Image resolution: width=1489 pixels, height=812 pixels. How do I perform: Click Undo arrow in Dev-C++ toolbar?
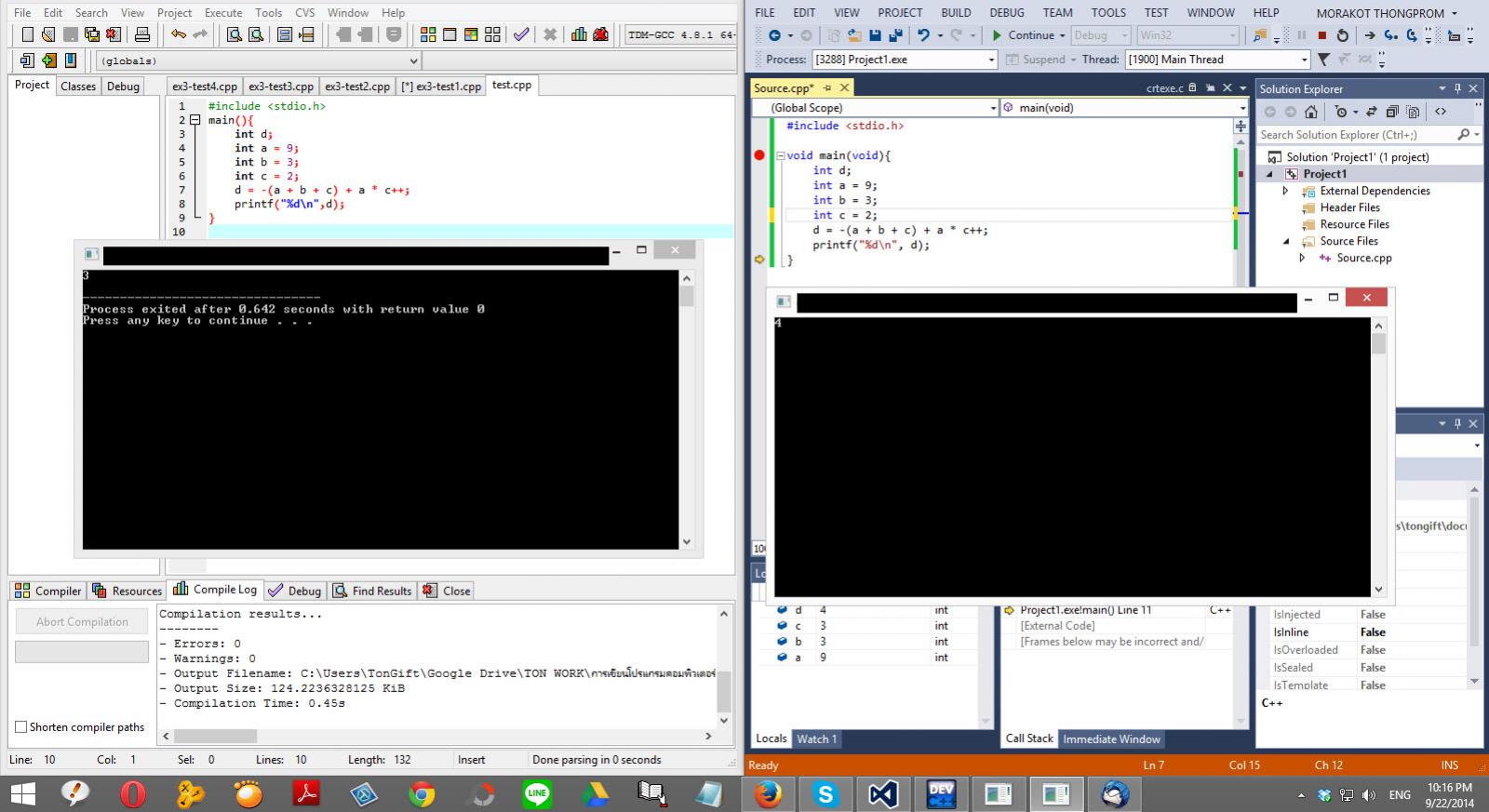coord(178,34)
